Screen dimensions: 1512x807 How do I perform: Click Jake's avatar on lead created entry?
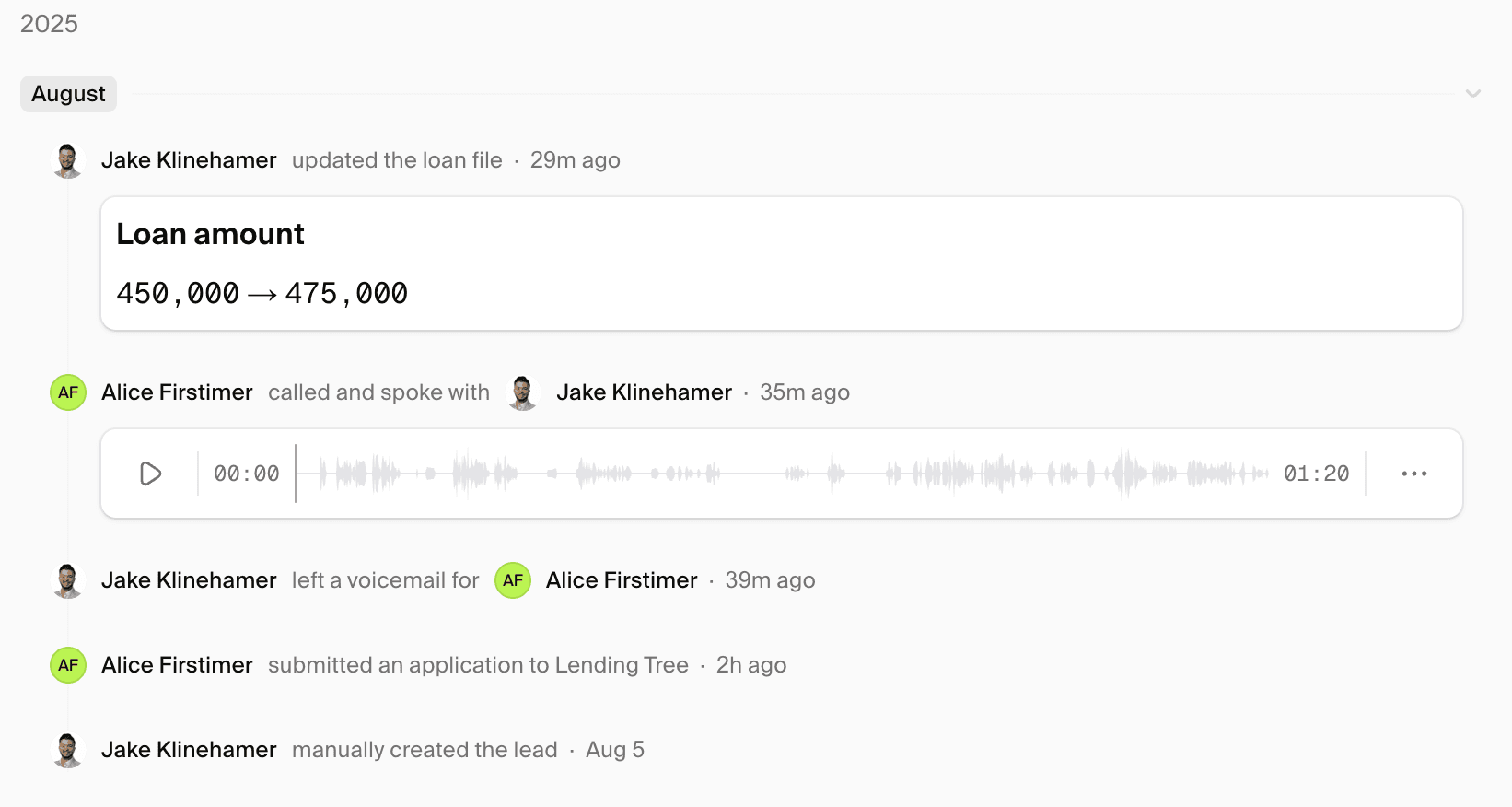pos(67,750)
